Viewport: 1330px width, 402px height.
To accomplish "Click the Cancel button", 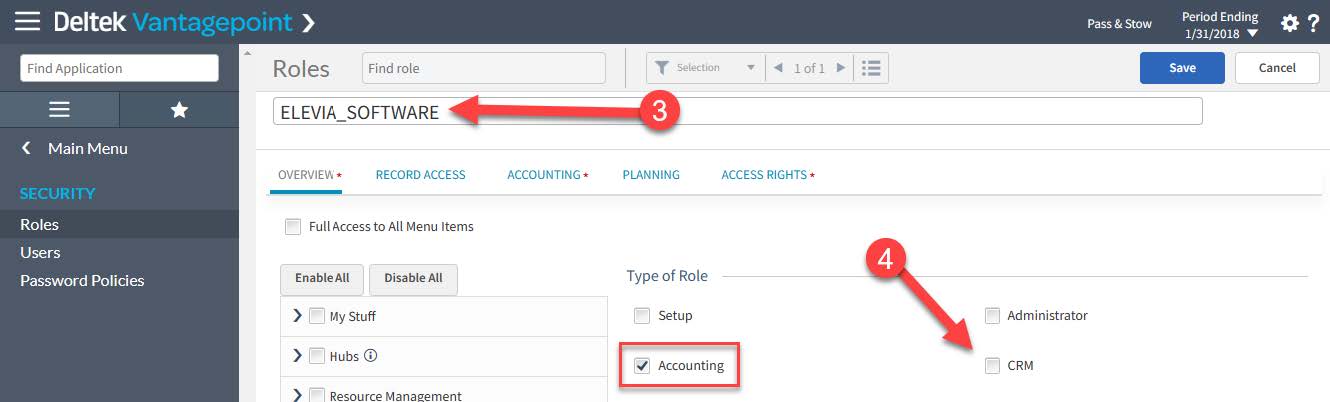I will pyautogui.click(x=1277, y=68).
